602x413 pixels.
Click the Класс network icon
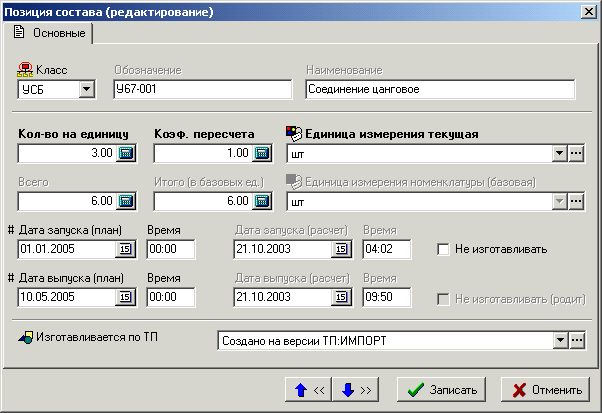(26, 71)
